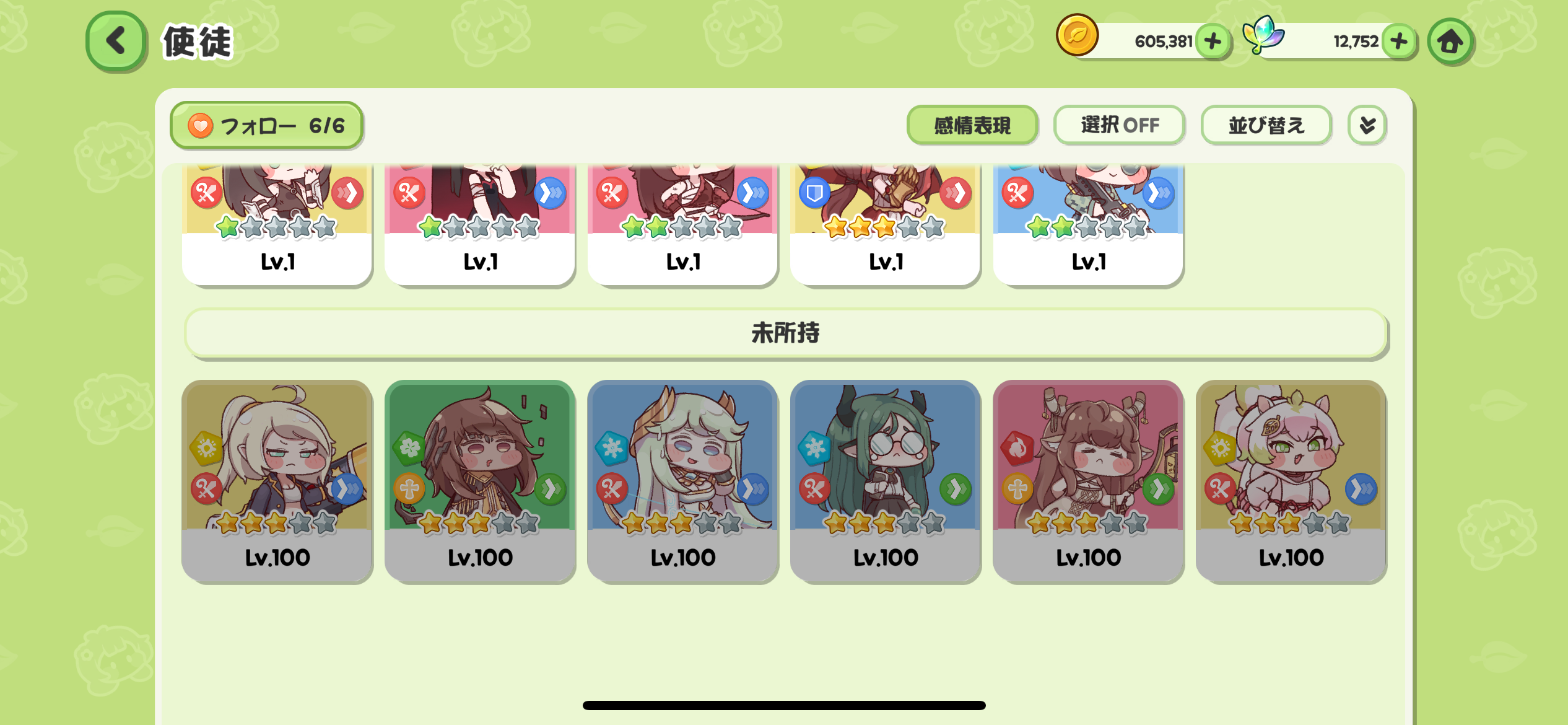Select the green-haired glasses Lv.100 apostle
The image size is (1568, 725).
pos(886,481)
